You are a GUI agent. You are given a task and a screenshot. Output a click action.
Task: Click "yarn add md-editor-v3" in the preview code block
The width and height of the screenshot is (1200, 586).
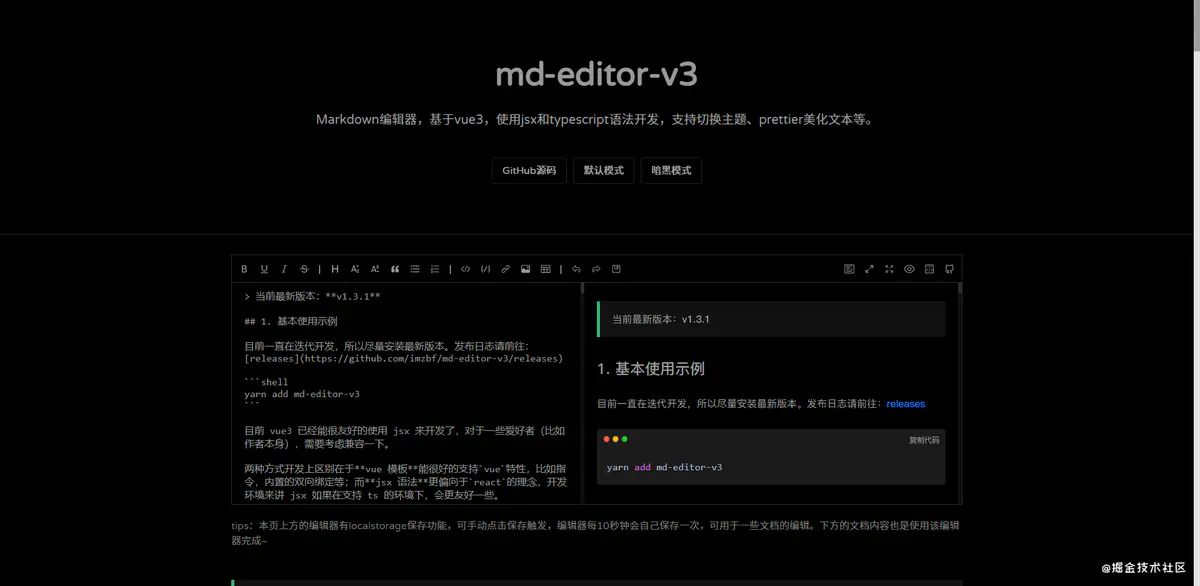point(664,467)
